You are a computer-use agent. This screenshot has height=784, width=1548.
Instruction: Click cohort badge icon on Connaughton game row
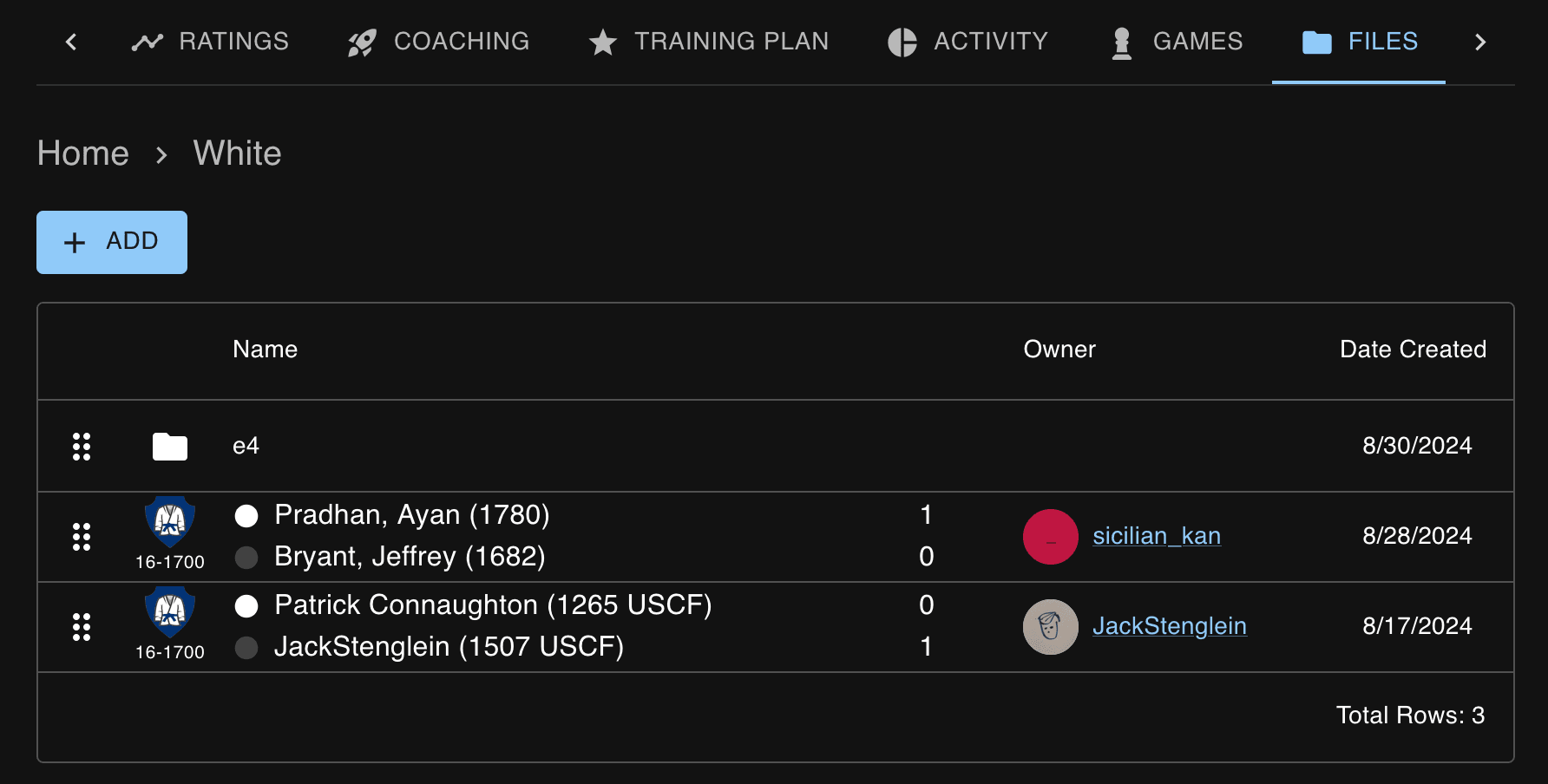170,612
